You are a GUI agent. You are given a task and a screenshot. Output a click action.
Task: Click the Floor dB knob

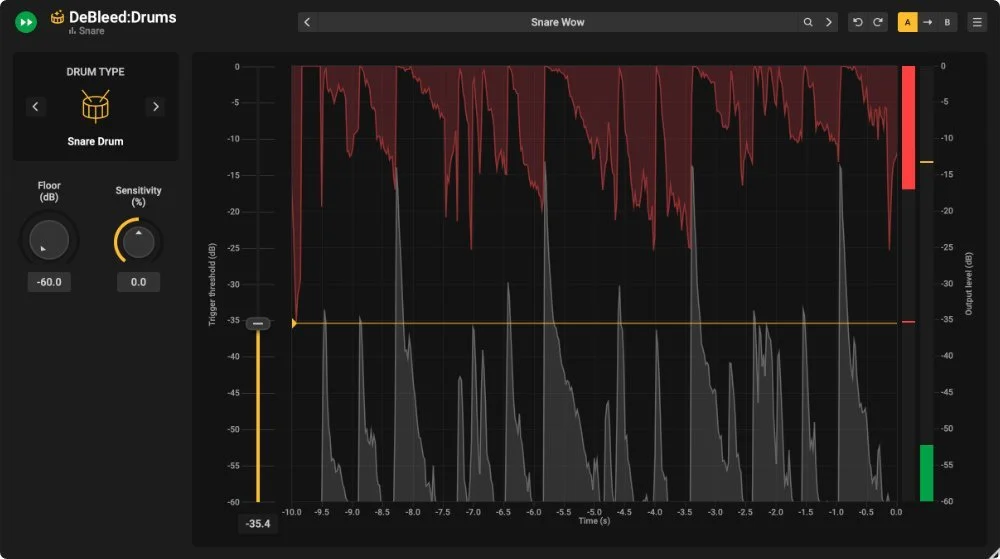coord(49,240)
